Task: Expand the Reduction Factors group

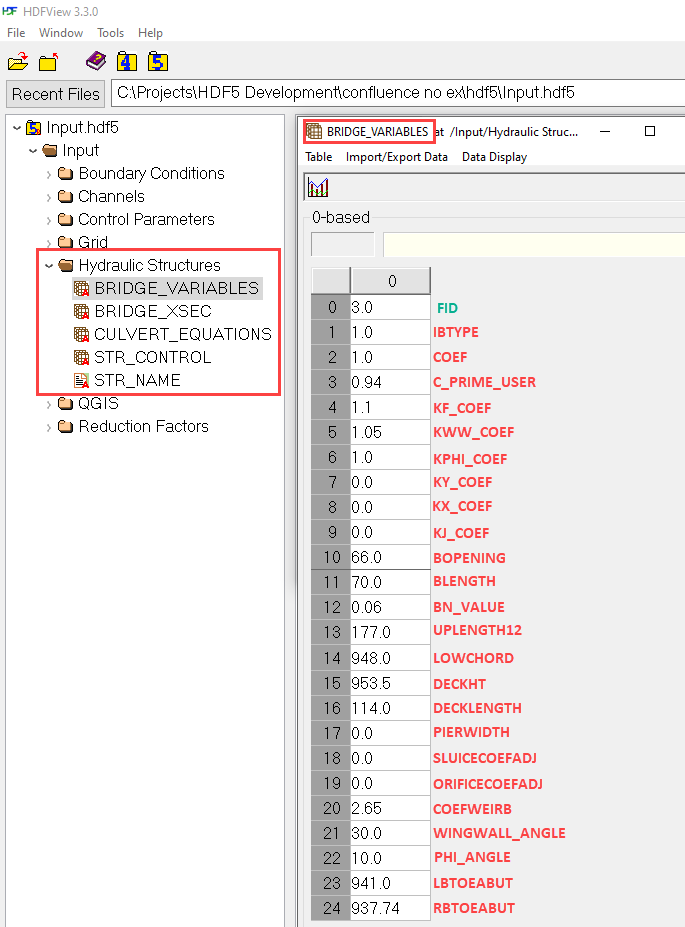Action: tap(49, 427)
